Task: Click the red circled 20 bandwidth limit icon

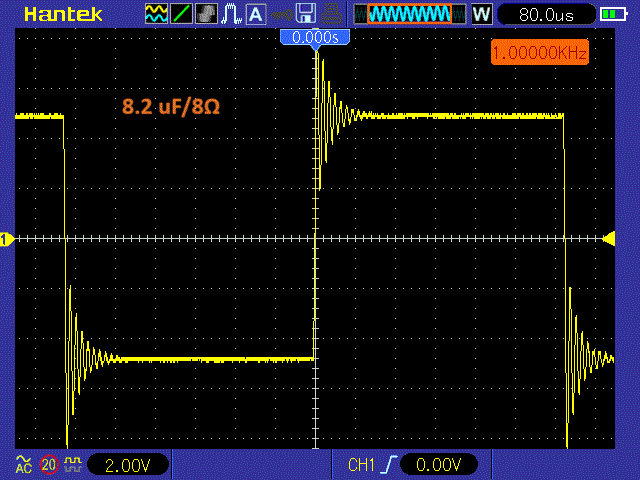Action: (x=49, y=464)
